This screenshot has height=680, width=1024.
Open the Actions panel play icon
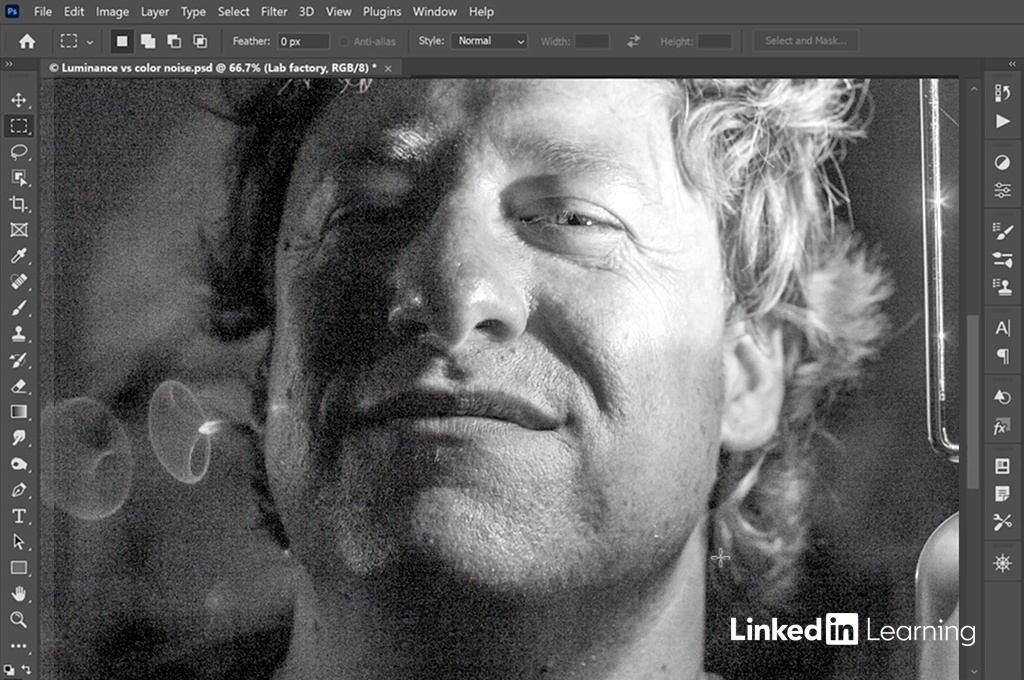tap(1002, 121)
